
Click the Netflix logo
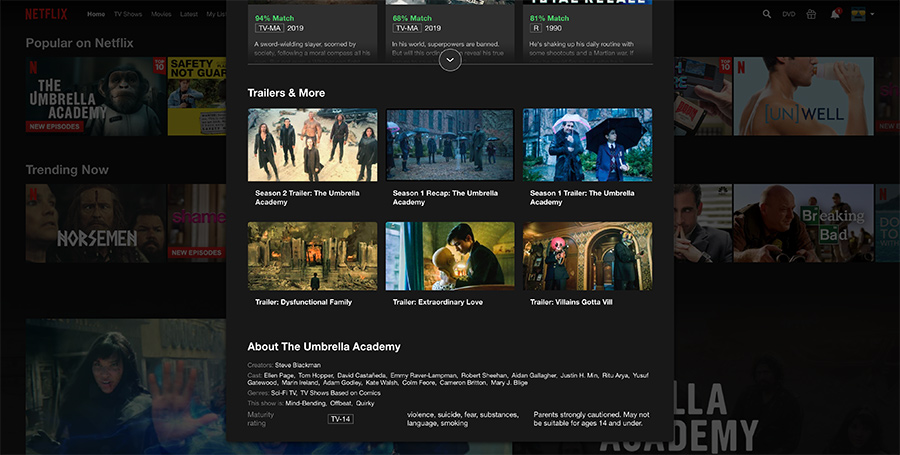[46, 14]
